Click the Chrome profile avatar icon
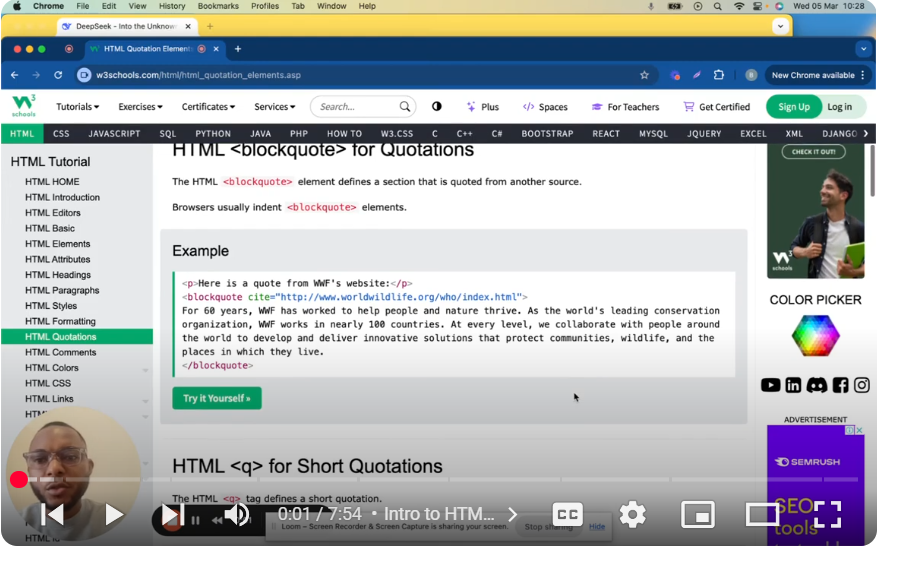Viewport: 897px width, 563px height. coord(751,75)
